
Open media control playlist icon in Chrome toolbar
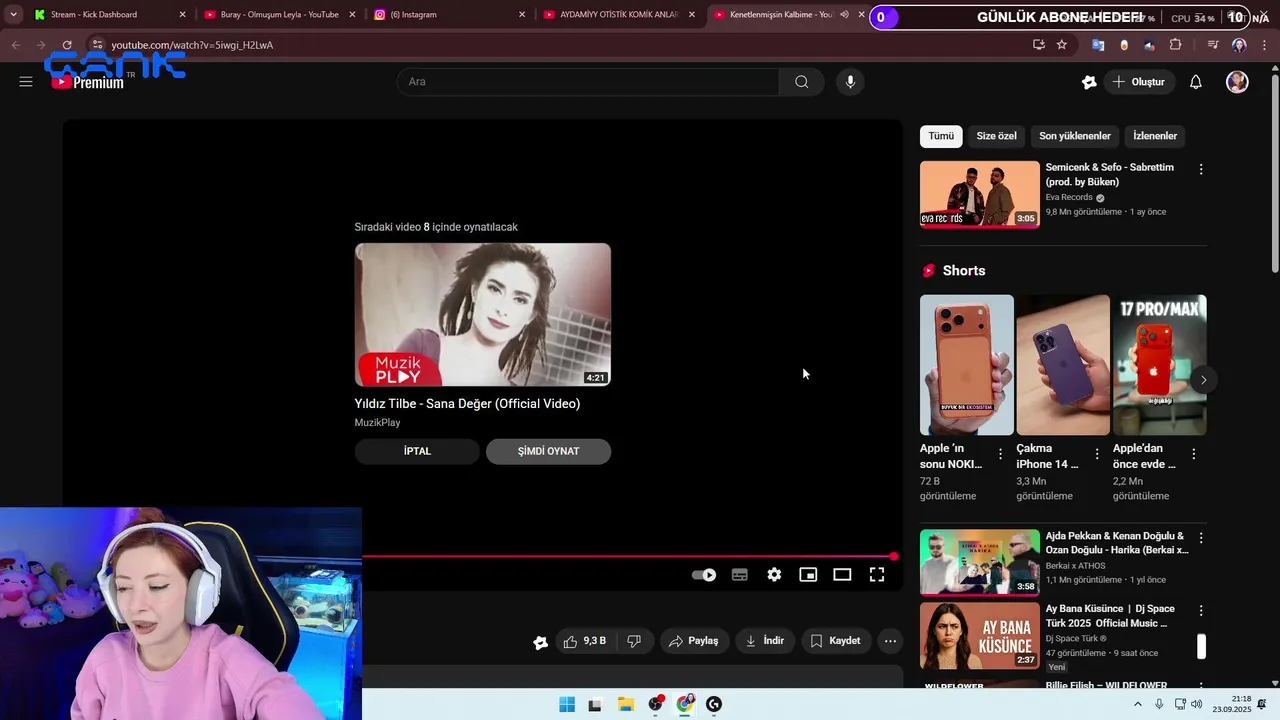[x=1213, y=45]
